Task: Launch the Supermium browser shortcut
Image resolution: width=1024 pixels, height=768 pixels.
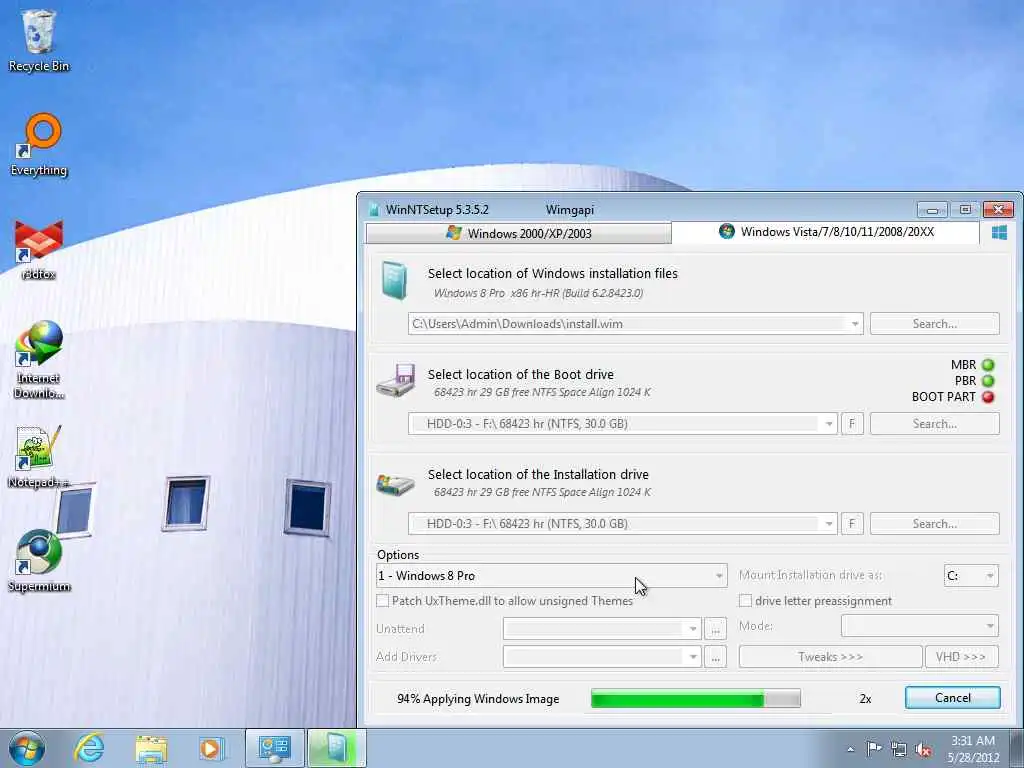Action: 39,560
